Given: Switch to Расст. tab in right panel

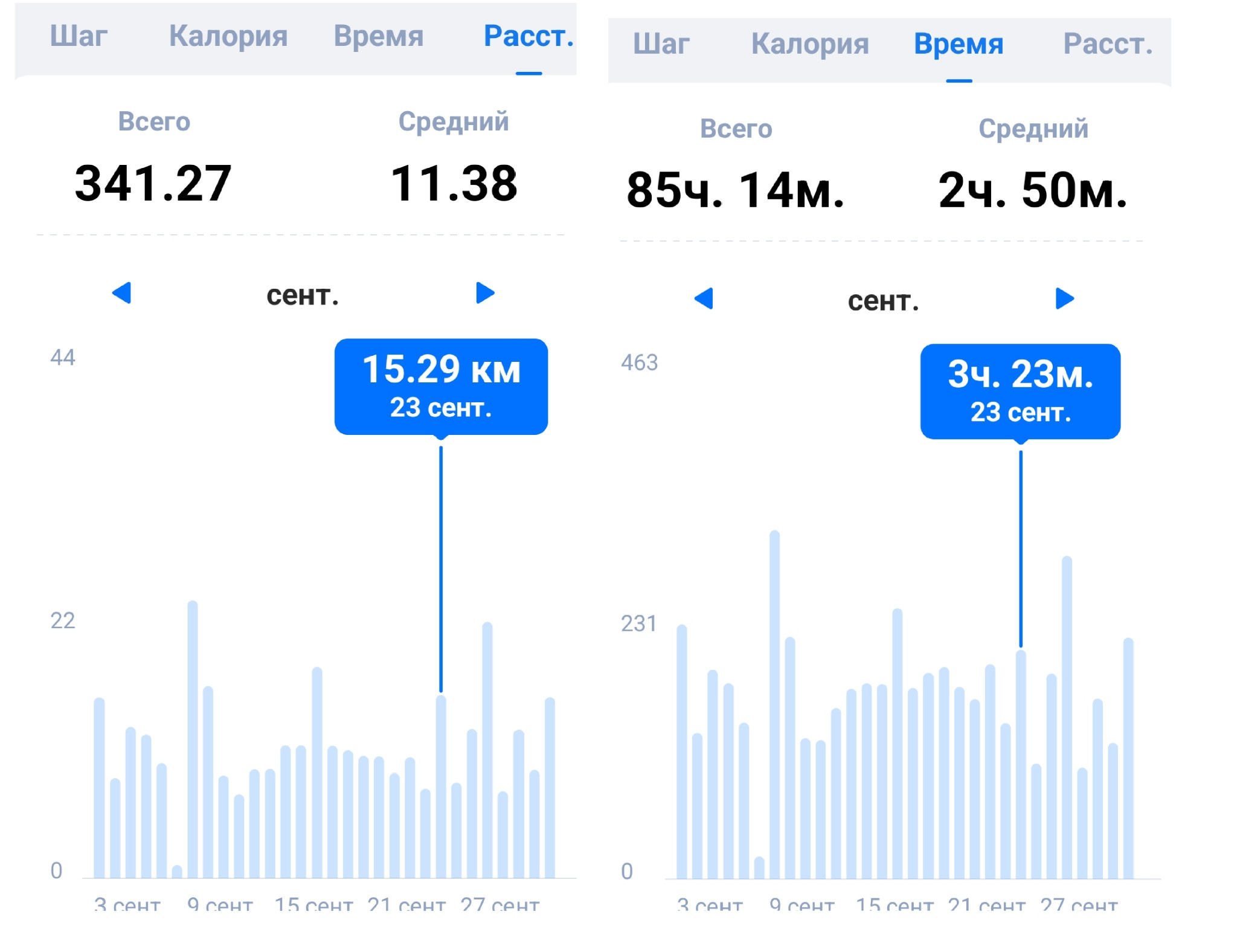Looking at the screenshot, I should 1108,44.
